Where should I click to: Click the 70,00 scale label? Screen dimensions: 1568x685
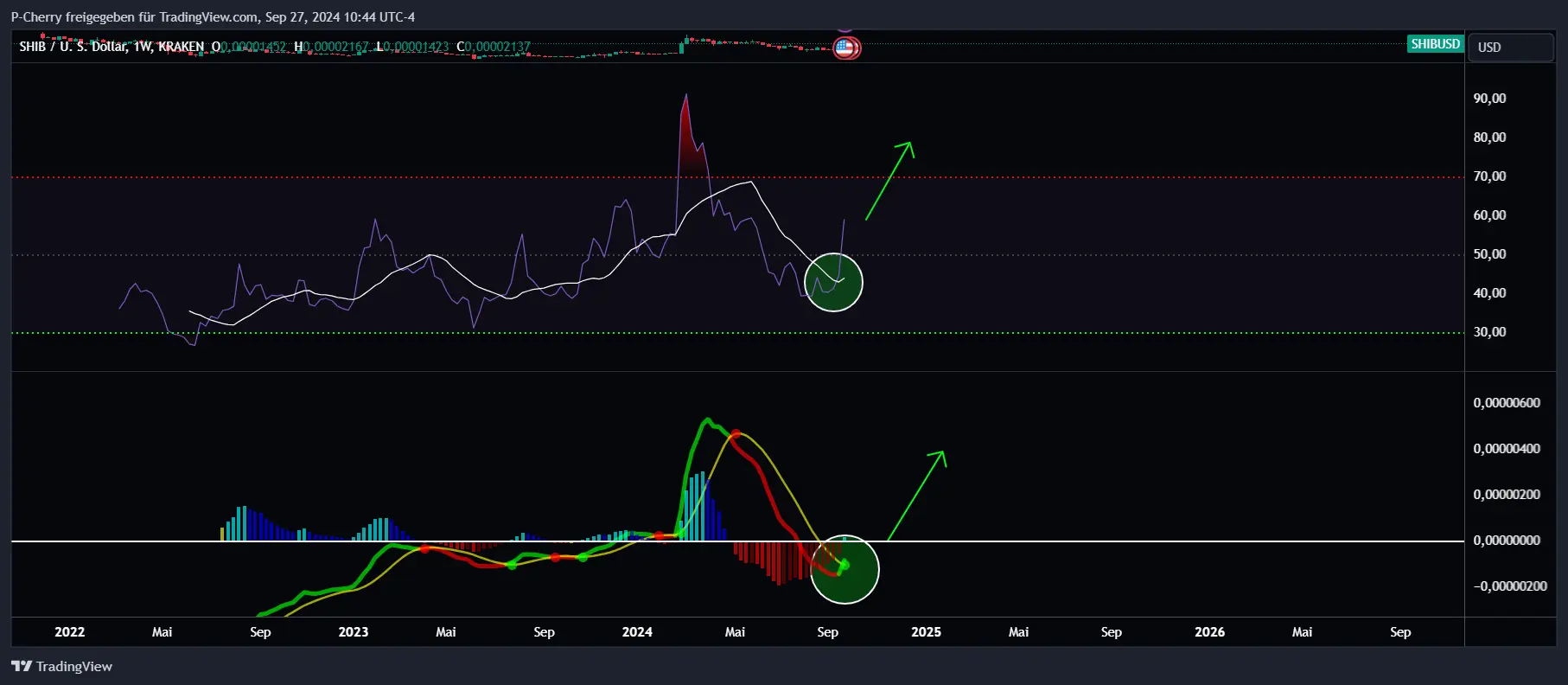coord(1489,176)
